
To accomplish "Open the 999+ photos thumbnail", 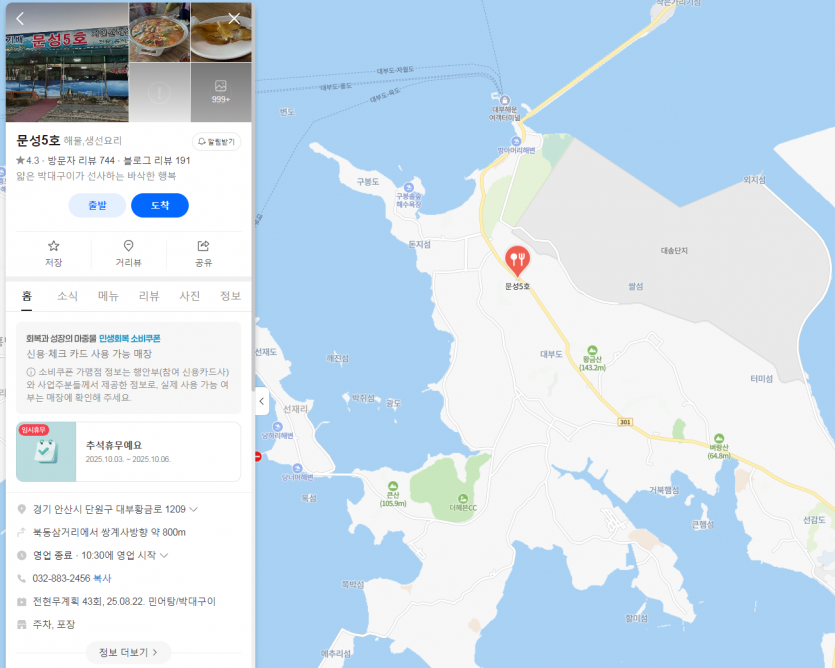I will point(221,92).
